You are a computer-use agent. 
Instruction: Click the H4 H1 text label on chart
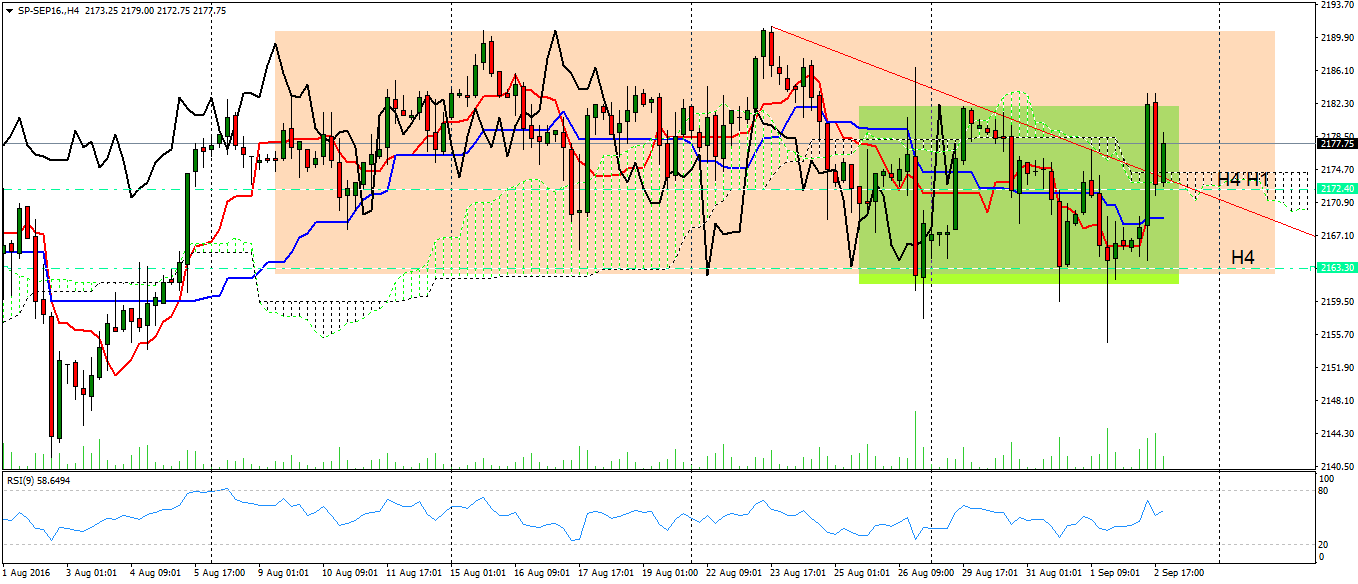[1243, 180]
